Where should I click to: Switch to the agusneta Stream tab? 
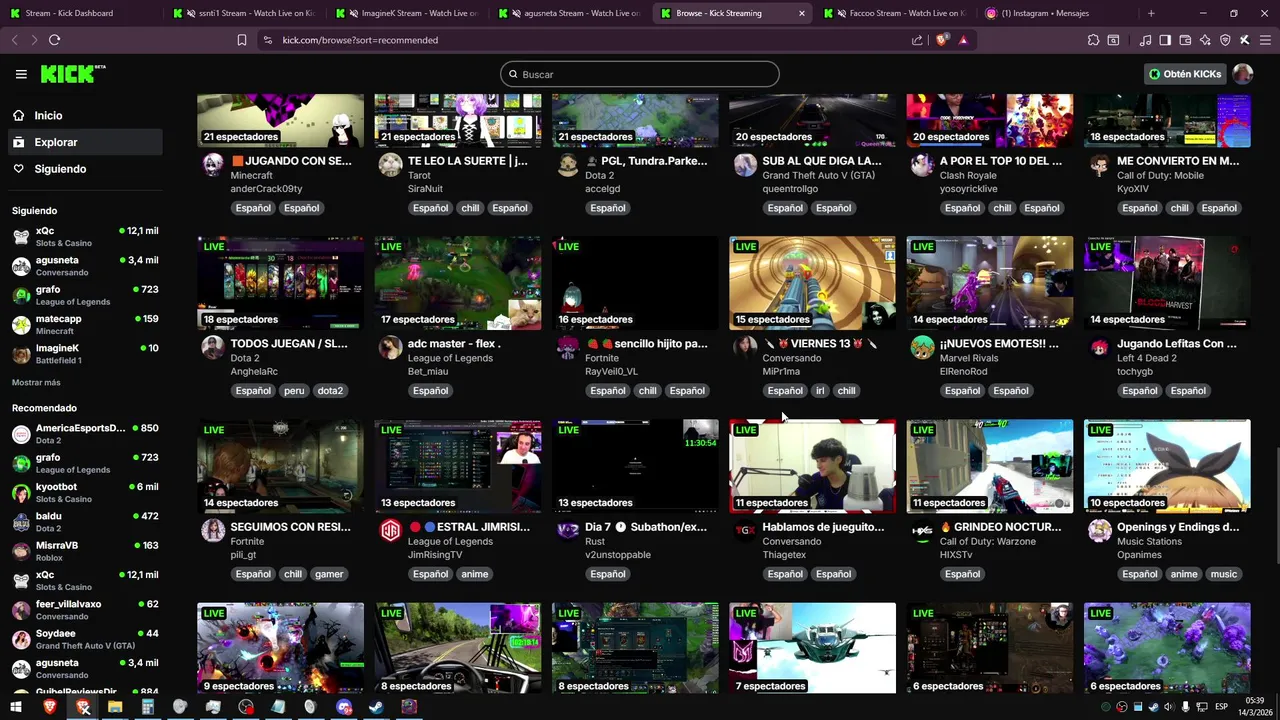tap(571, 13)
